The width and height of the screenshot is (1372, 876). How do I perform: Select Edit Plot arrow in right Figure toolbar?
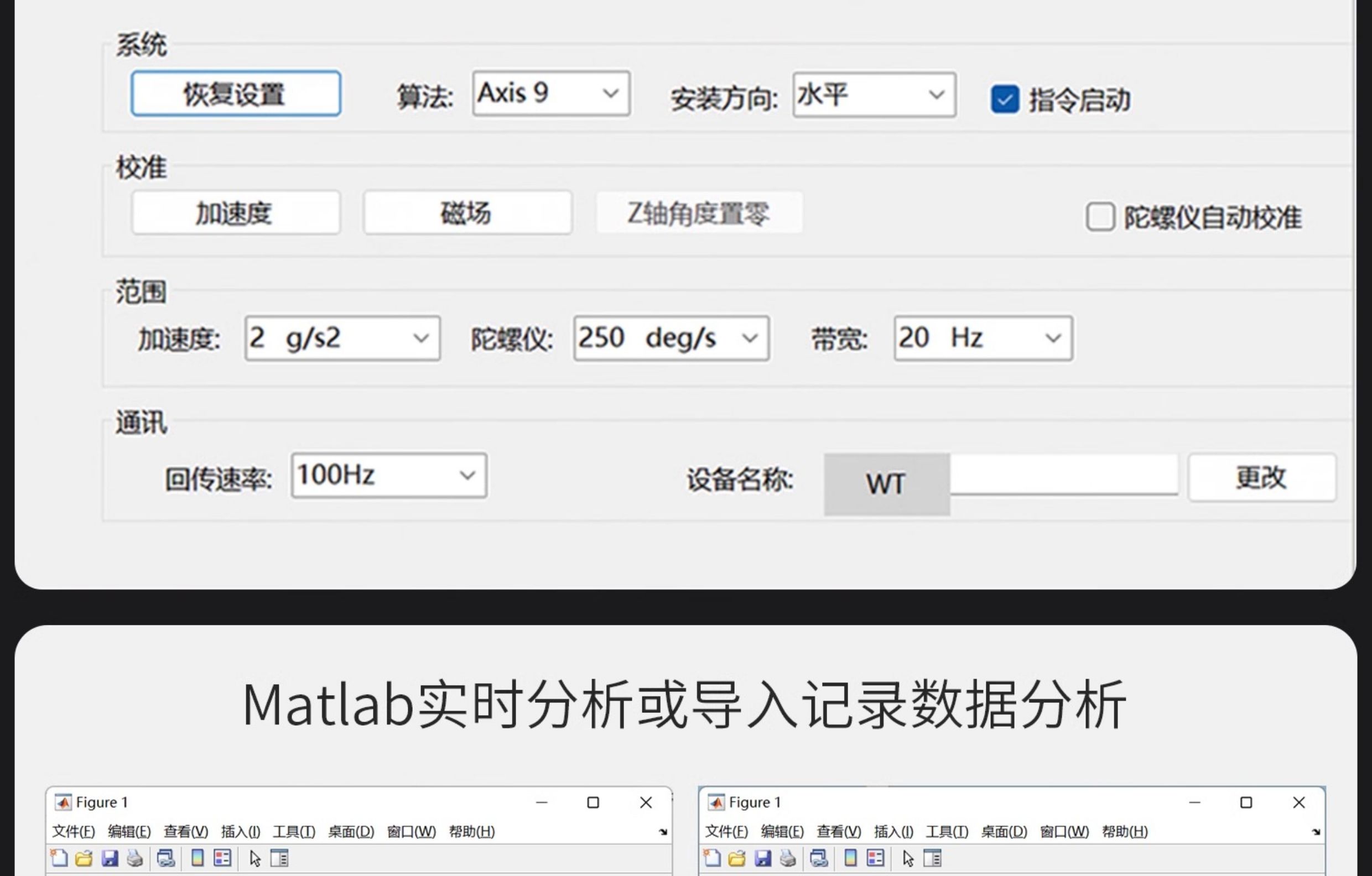pos(908,858)
